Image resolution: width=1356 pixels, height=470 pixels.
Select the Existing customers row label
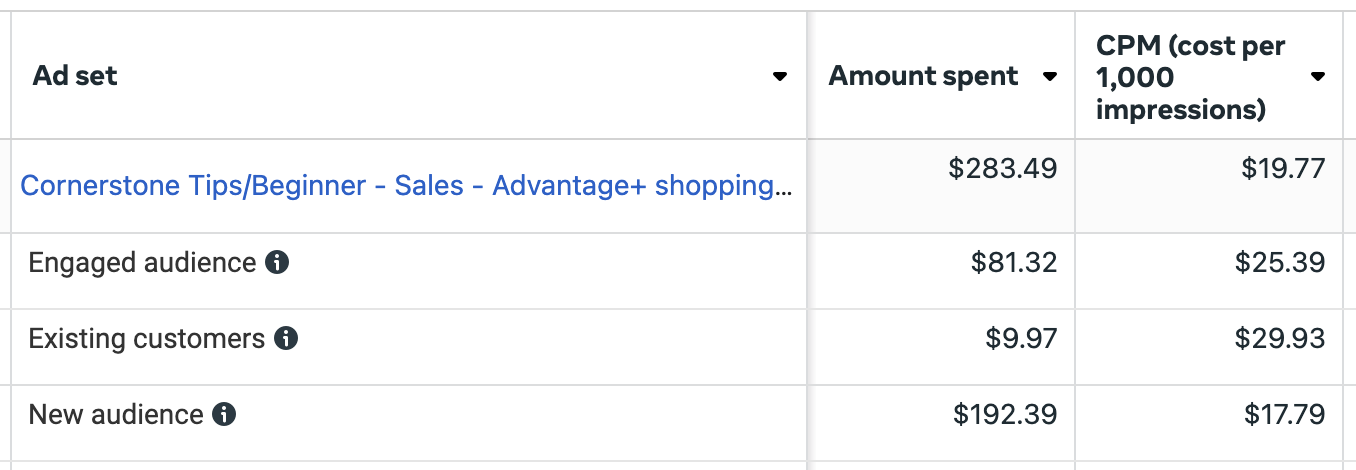(146, 339)
